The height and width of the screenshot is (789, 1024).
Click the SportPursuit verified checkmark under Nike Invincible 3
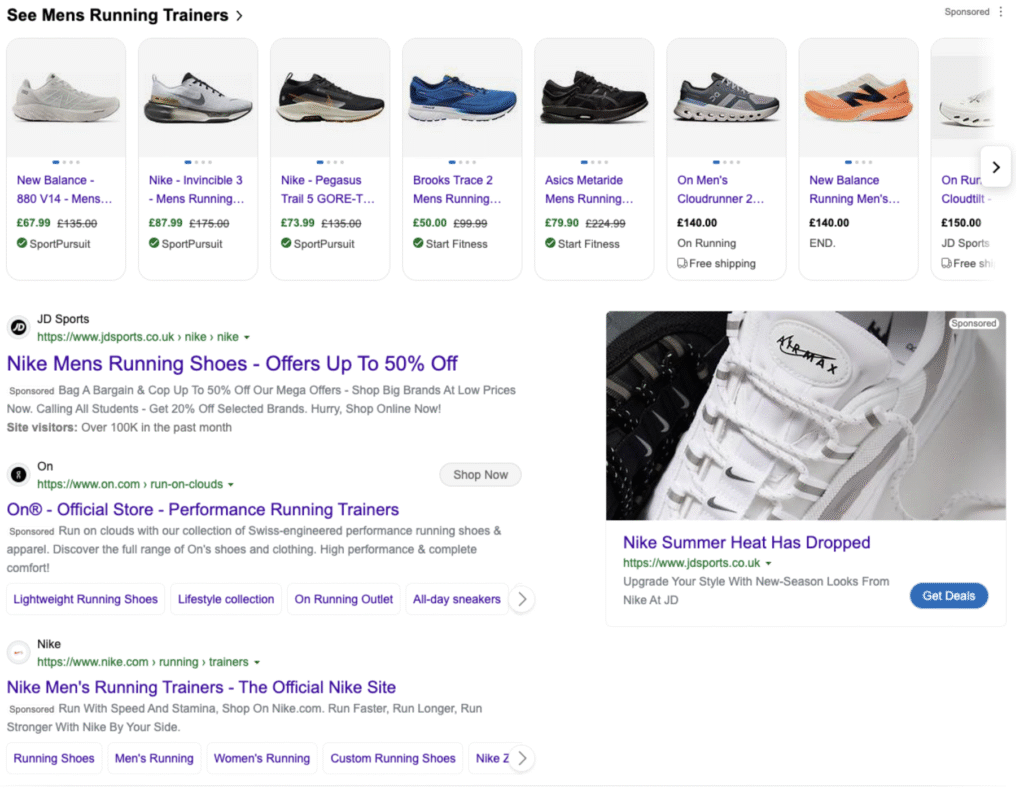[x=154, y=244]
